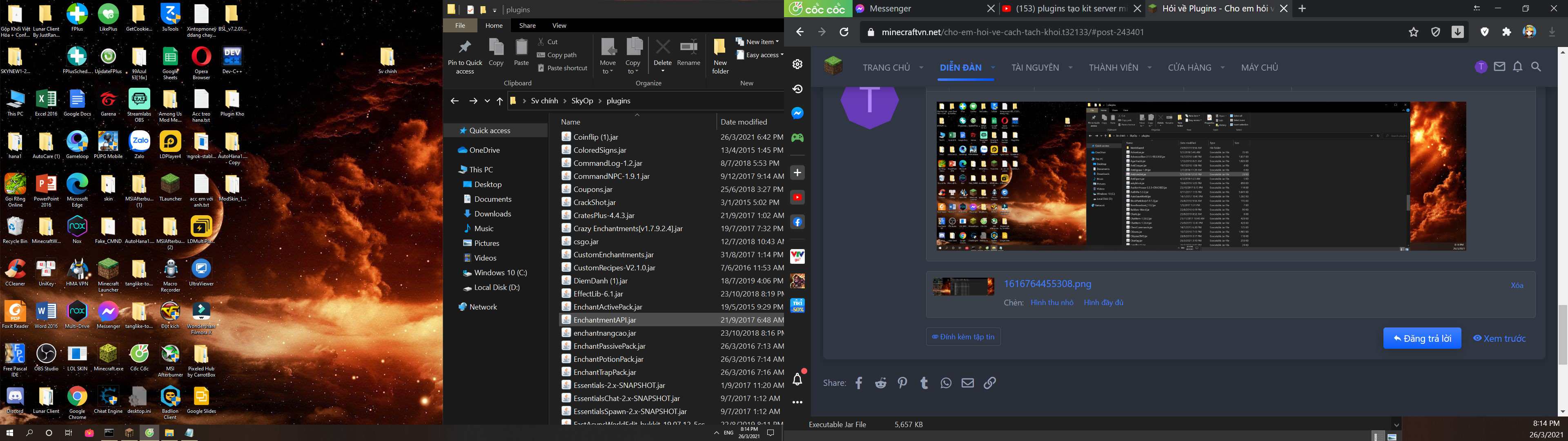Open recent locations dropdown in Explorer
The height and width of the screenshot is (441, 1568).
click(x=487, y=101)
